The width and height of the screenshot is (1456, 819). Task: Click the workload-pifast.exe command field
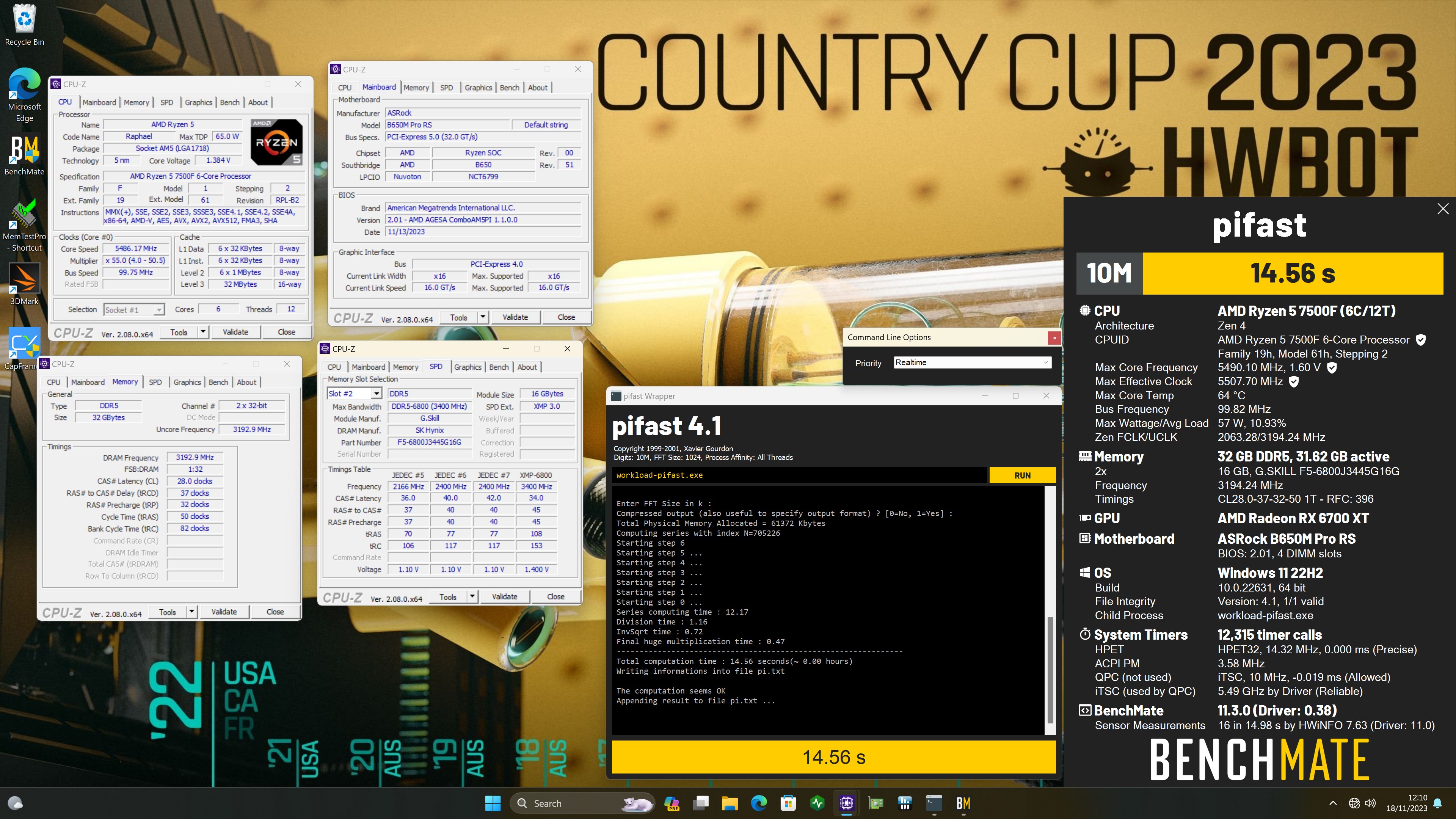pyautogui.click(x=799, y=475)
